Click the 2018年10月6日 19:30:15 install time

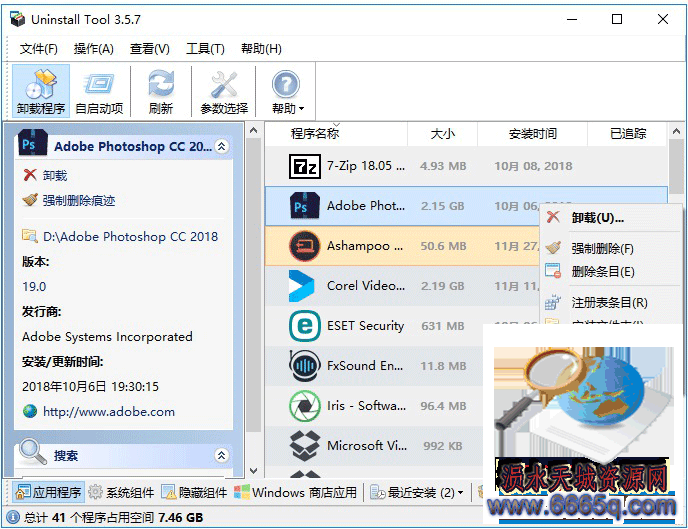pos(90,386)
